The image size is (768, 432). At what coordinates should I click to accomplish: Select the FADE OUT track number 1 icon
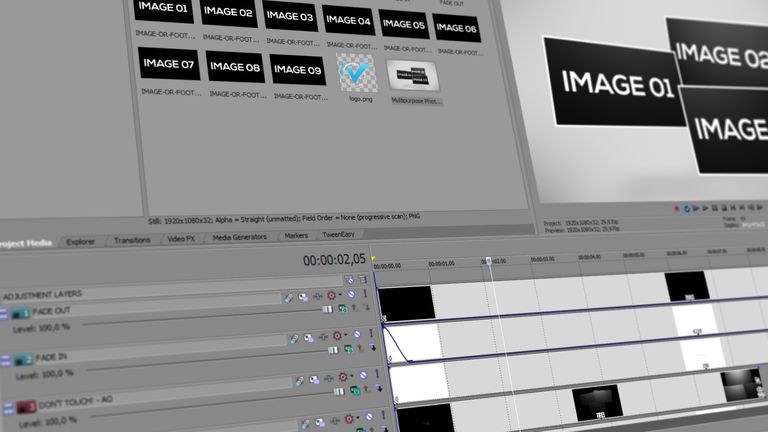coord(21,312)
